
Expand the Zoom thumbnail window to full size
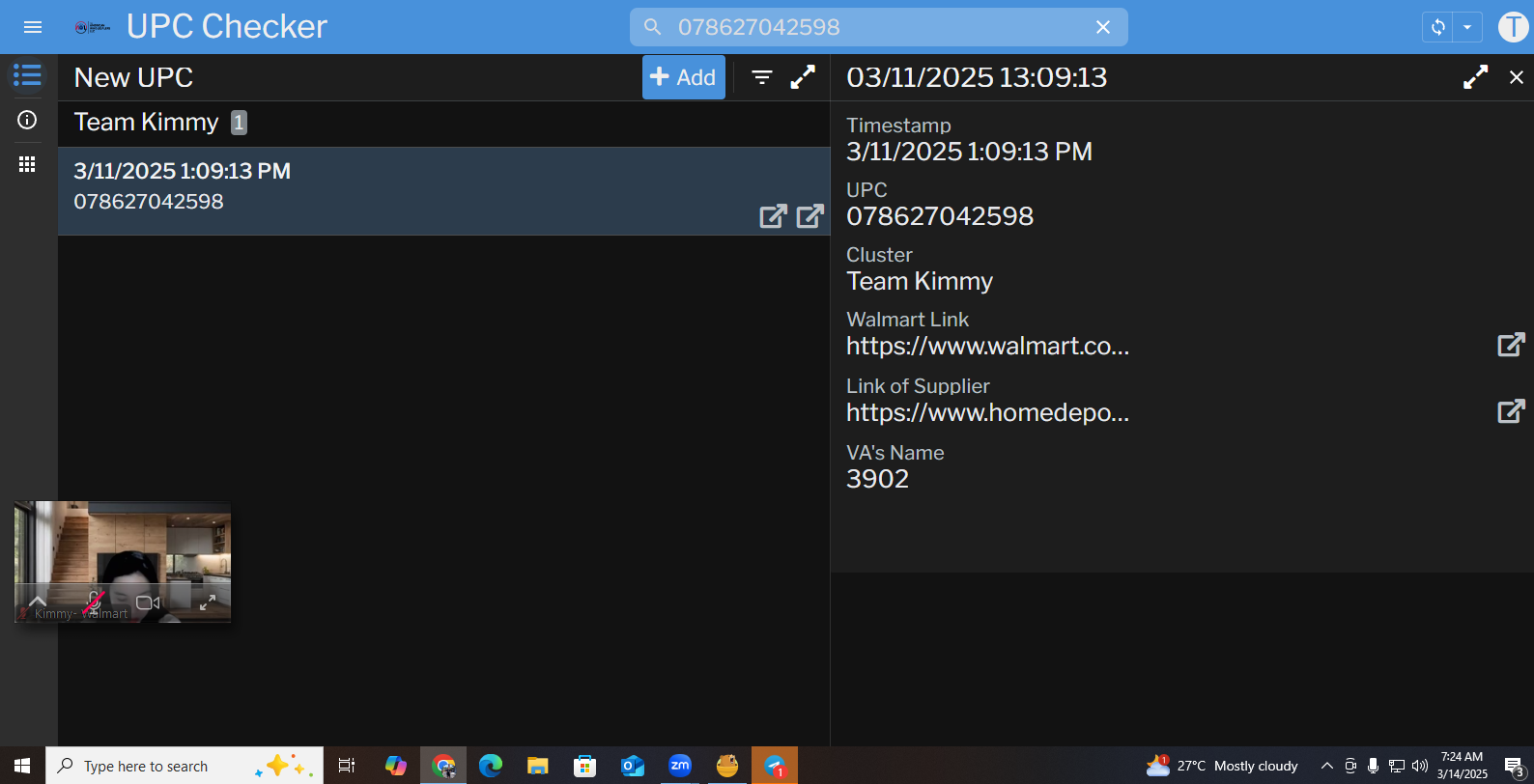(207, 602)
